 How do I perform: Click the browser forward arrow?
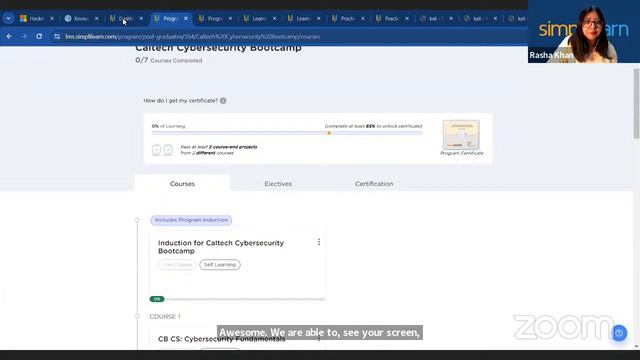pyautogui.click(x=24, y=36)
